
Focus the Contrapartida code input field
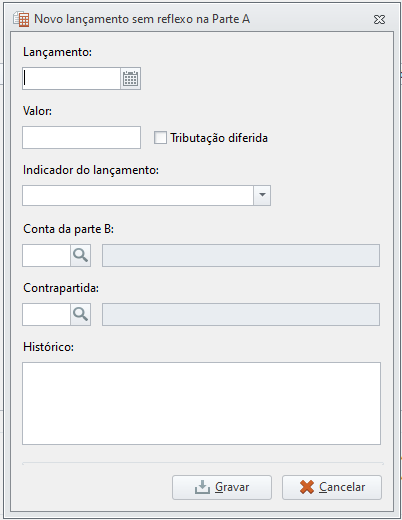[x=46, y=314]
